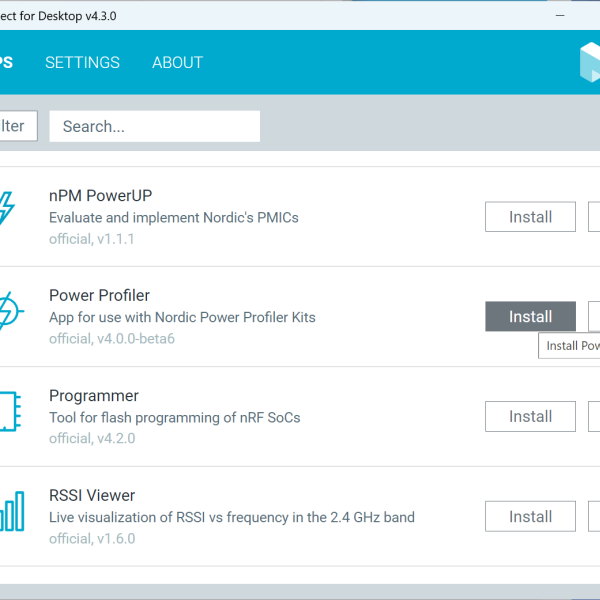Install the Programmer app
The width and height of the screenshot is (600, 600).
[530, 416]
